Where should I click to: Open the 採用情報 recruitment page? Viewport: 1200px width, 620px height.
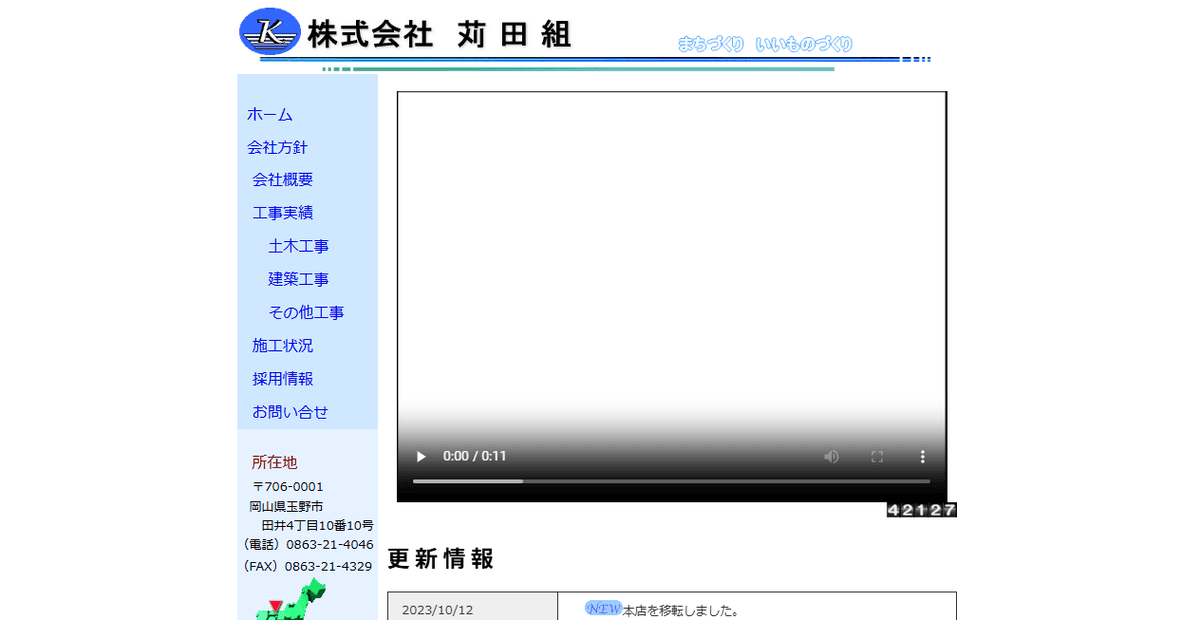click(282, 378)
